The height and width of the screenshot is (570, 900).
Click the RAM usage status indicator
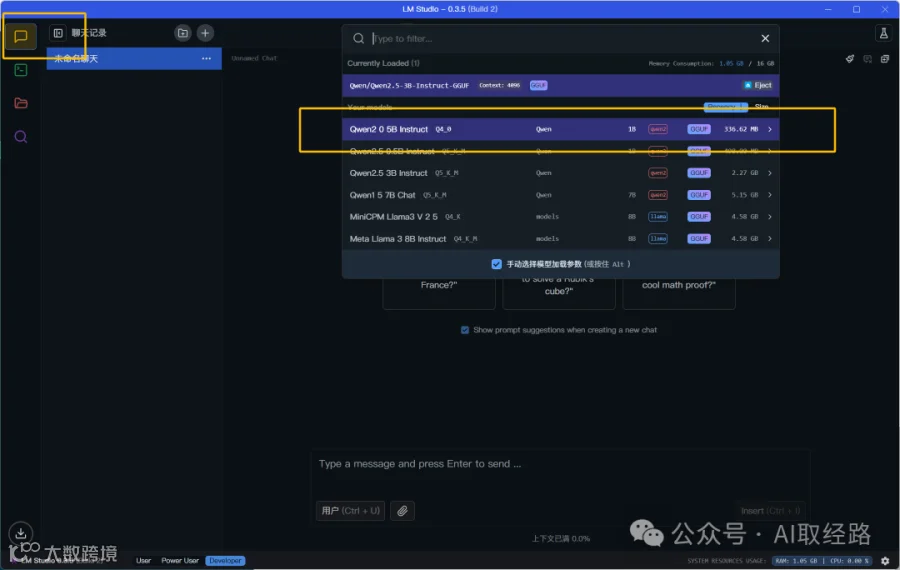click(x=796, y=560)
